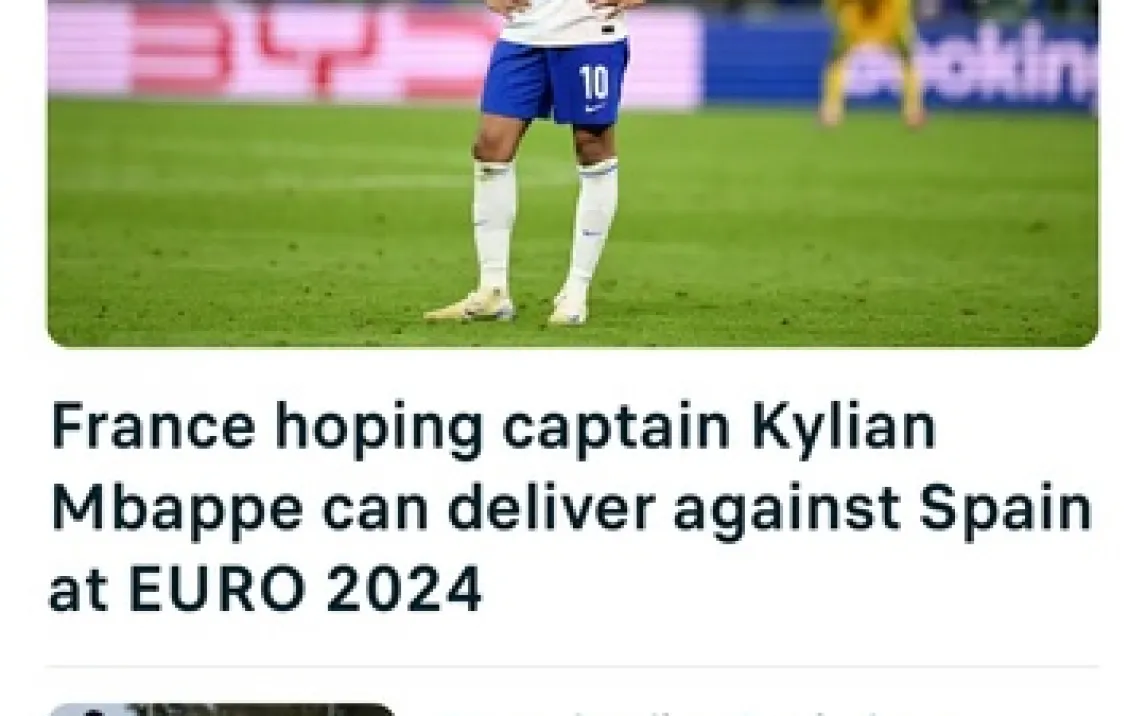Tap the number 10 on blue shorts

pyautogui.click(x=593, y=82)
